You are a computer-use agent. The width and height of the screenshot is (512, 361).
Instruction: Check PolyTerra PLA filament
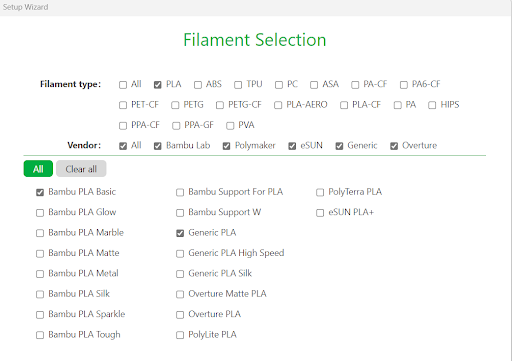[320, 192]
